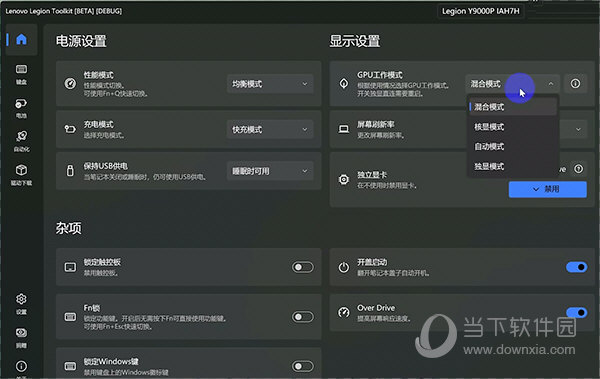The image size is (600, 379).
Task: Open the donate sidebar page
Action: pos(21,337)
